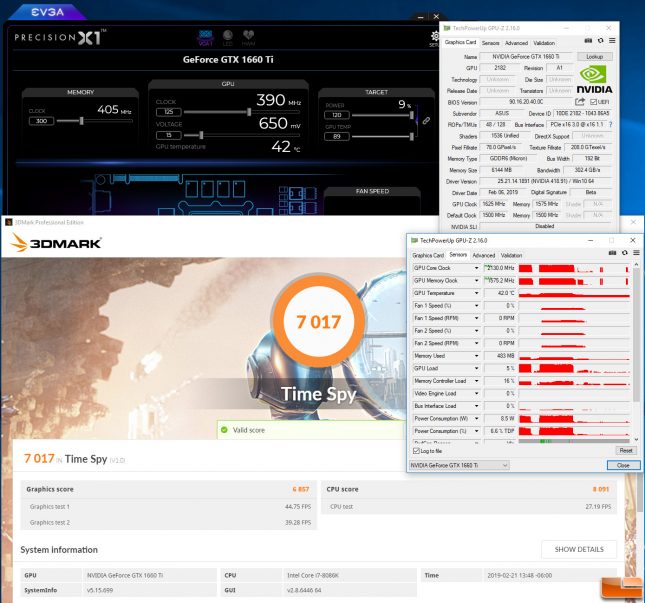Expand the Bus Interface Load dropdown

pyautogui.click(x=476, y=406)
